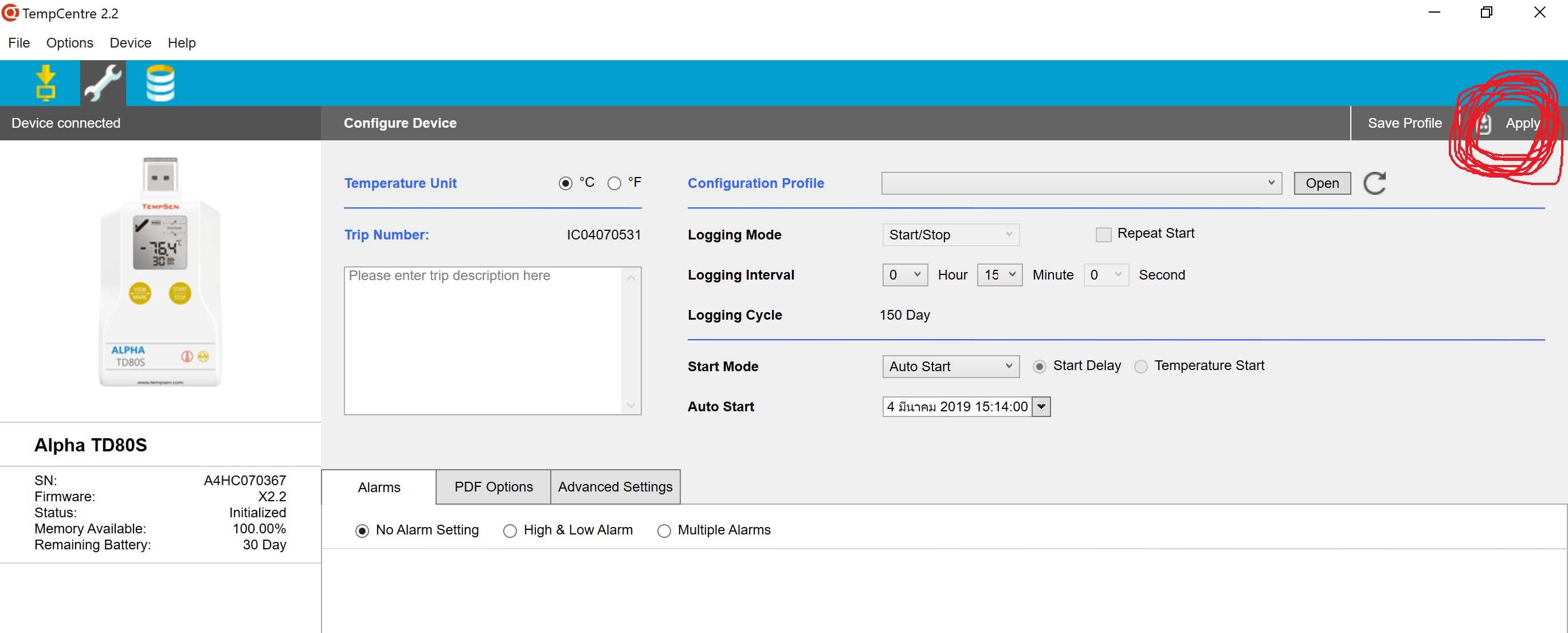
Task: Select the wrench configure device icon
Action: click(103, 82)
